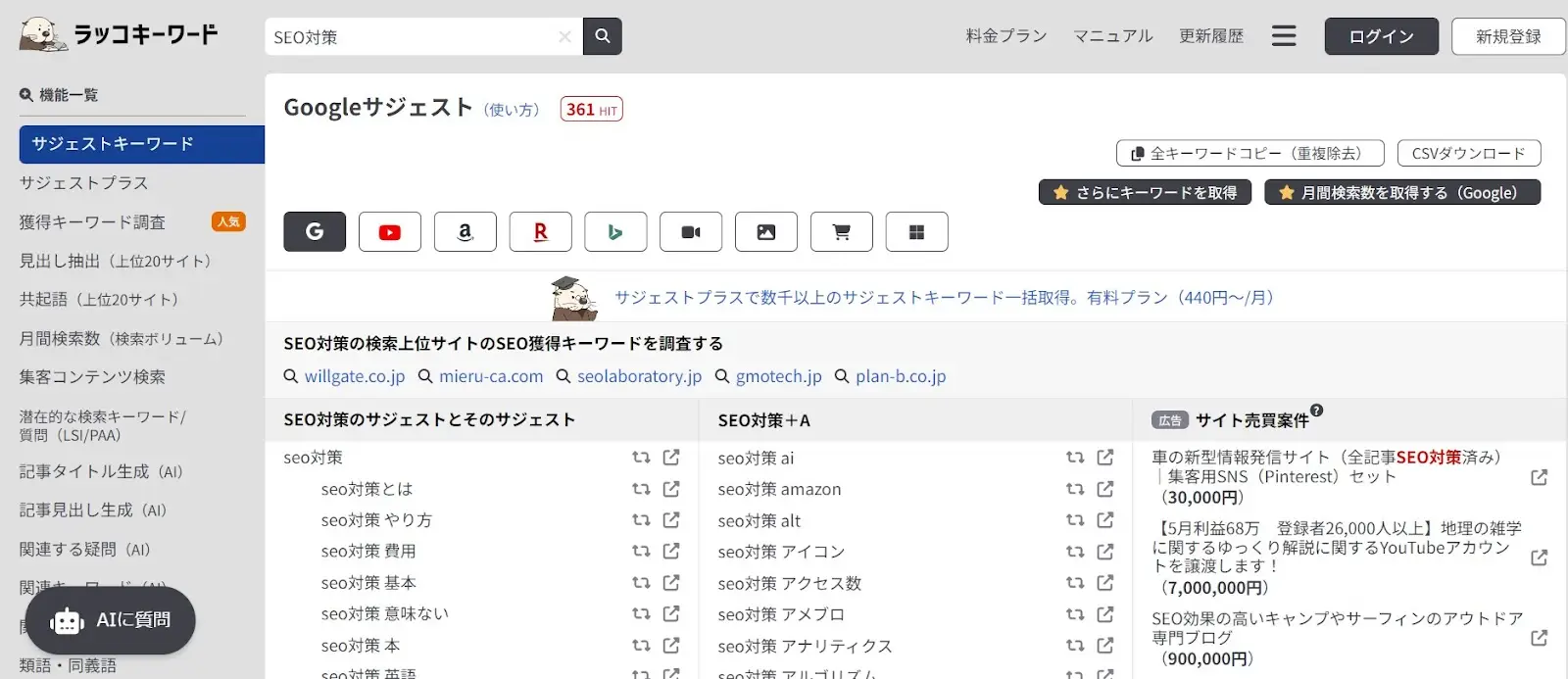The height and width of the screenshot is (679, 1568).
Task: Select 関連する疑問（AI） in sidebar
Action: coord(85,549)
